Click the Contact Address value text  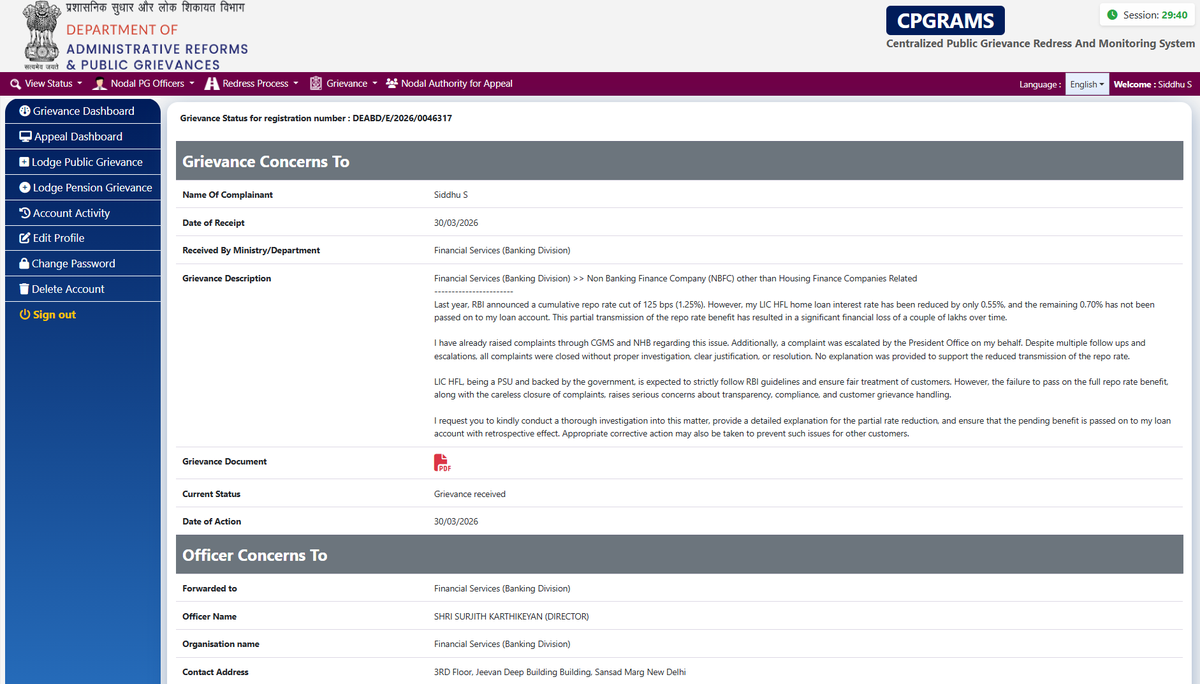[560, 672]
